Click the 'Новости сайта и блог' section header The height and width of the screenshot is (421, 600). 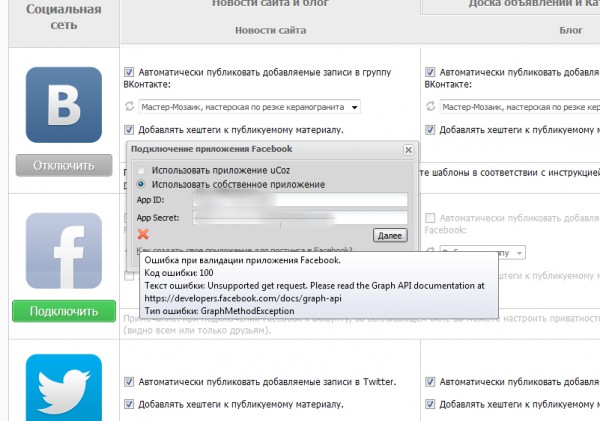(x=270, y=3)
